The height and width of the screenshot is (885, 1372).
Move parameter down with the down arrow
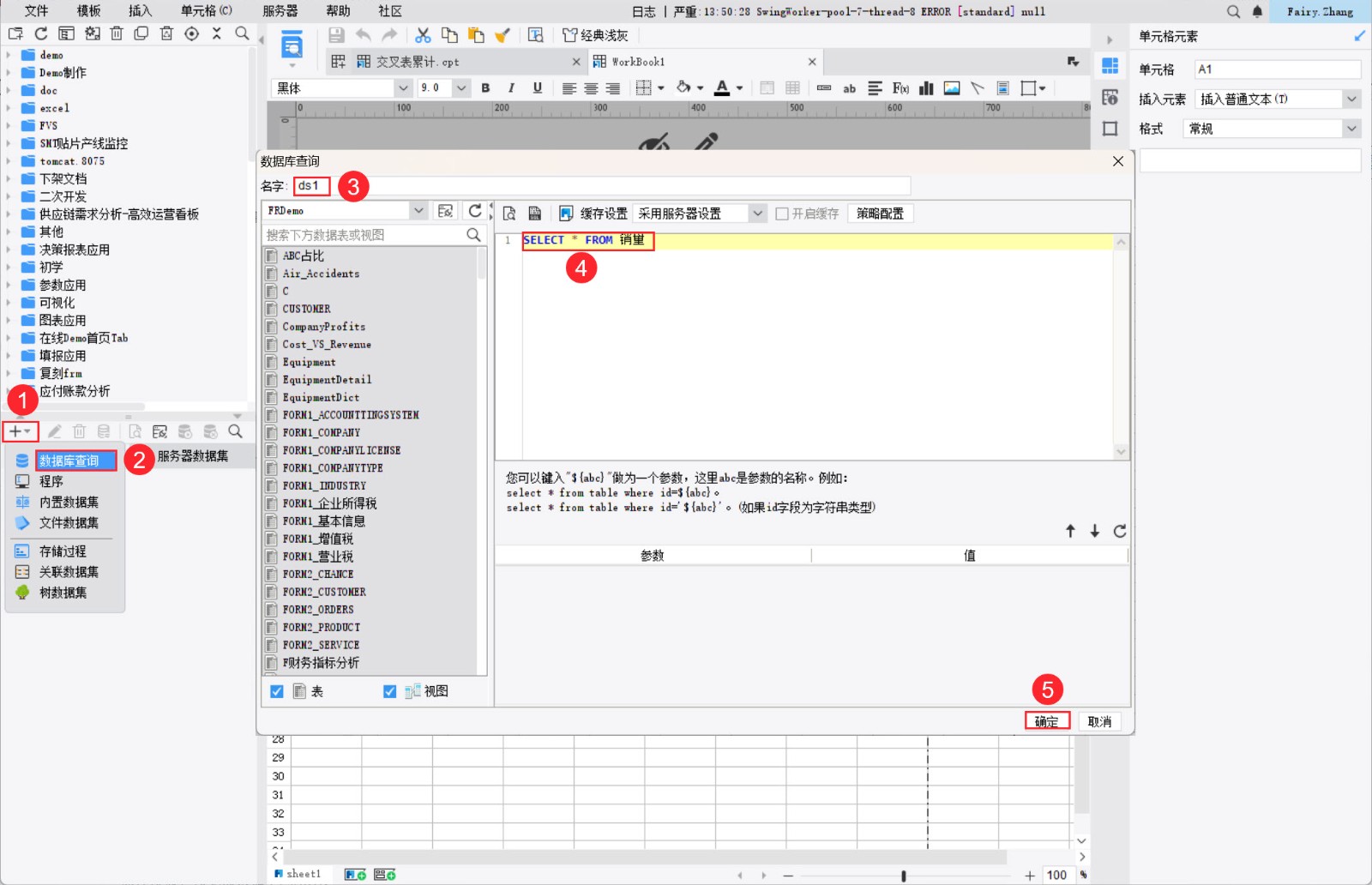(x=1095, y=531)
